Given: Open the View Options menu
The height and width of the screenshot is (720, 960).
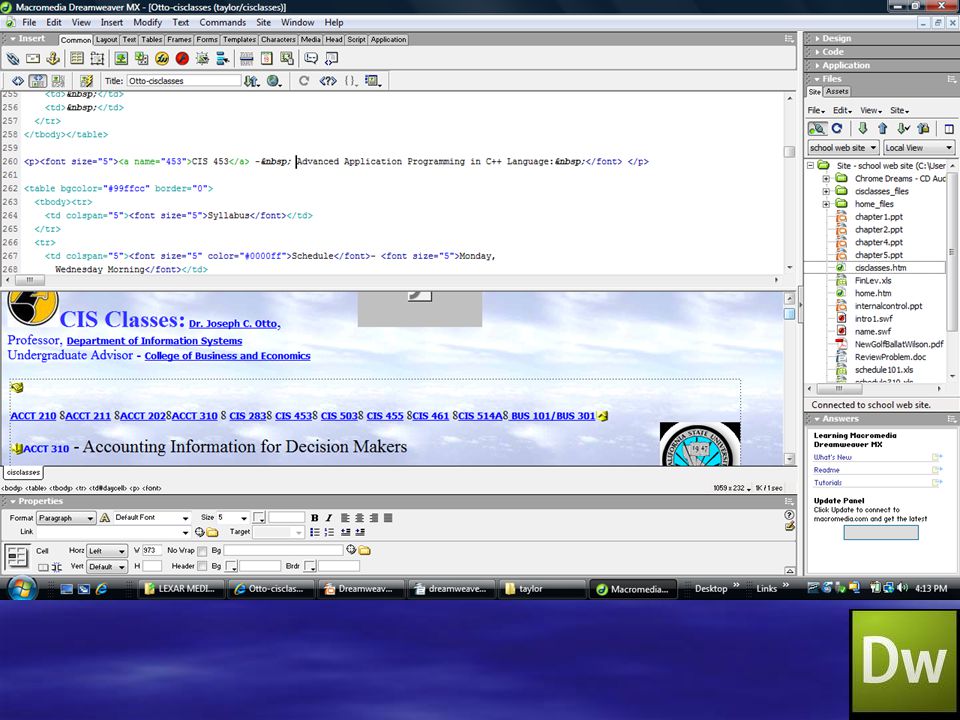Looking at the screenshot, I should click(x=373, y=81).
